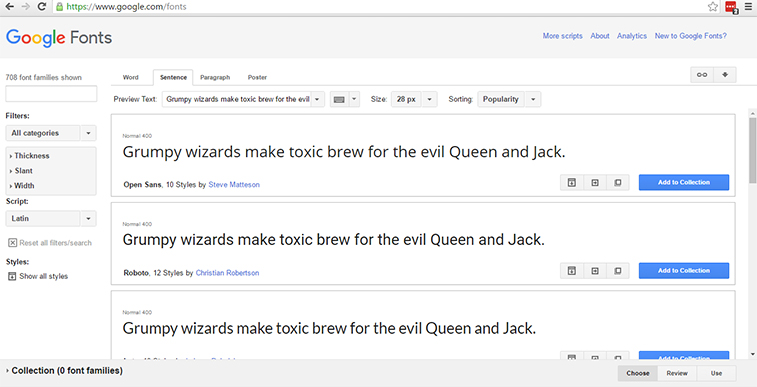The height and width of the screenshot is (387, 757).
Task: Click Open Sans sample sentence preview
Action: [344, 152]
